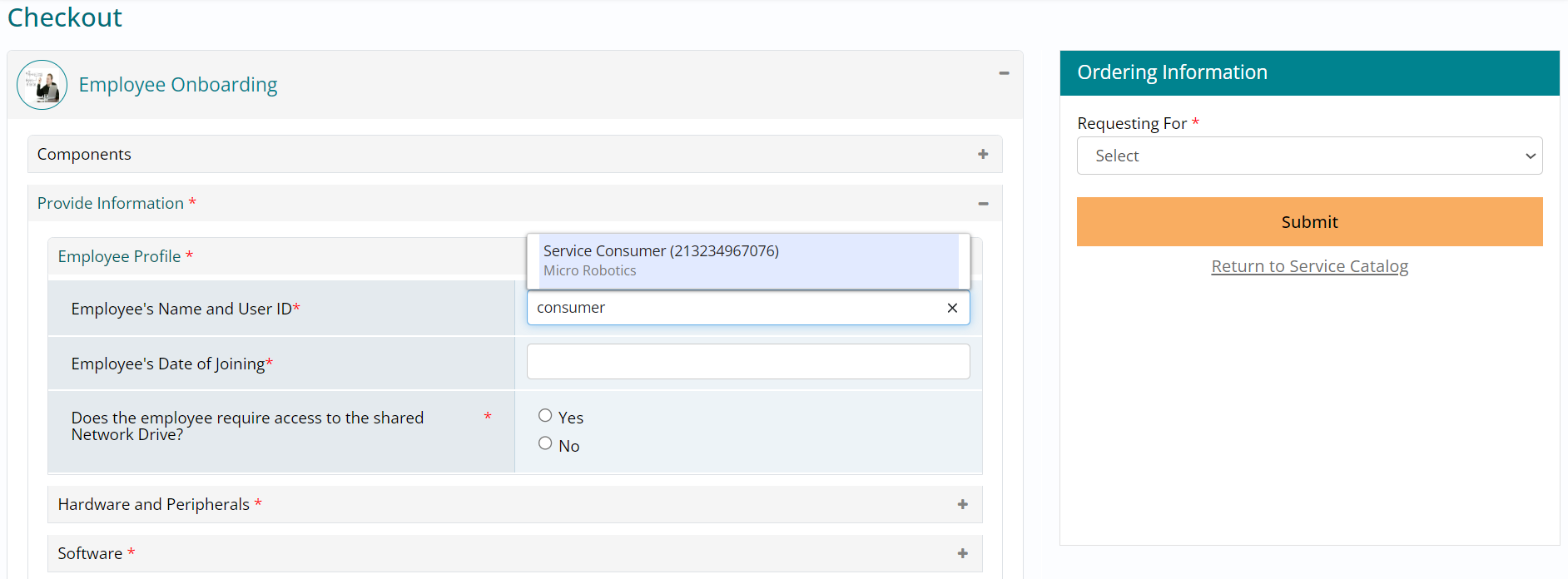Click the Components section title
1568x579 pixels.
point(84,155)
